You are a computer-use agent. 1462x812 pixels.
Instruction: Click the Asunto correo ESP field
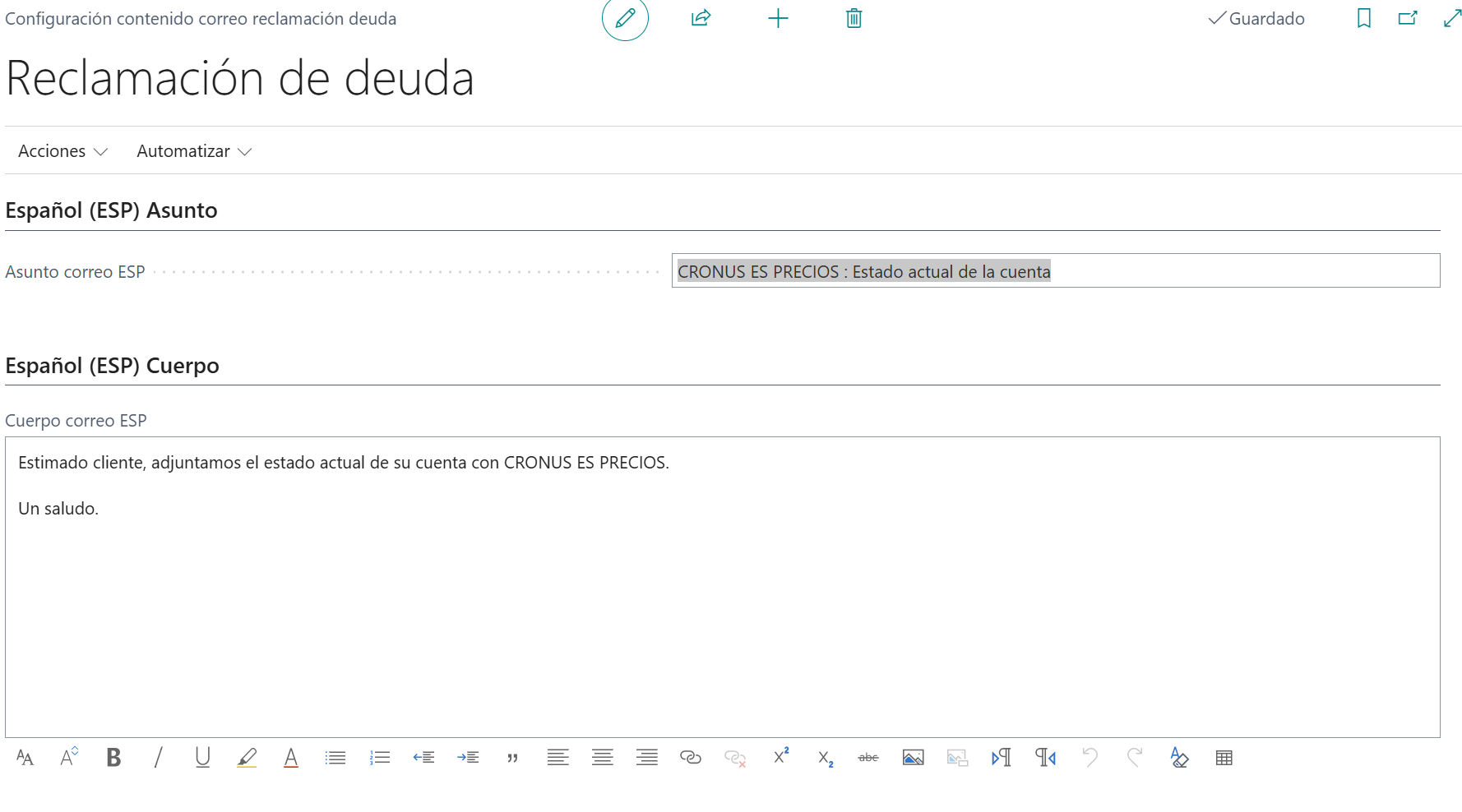[x=1056, y=271]
